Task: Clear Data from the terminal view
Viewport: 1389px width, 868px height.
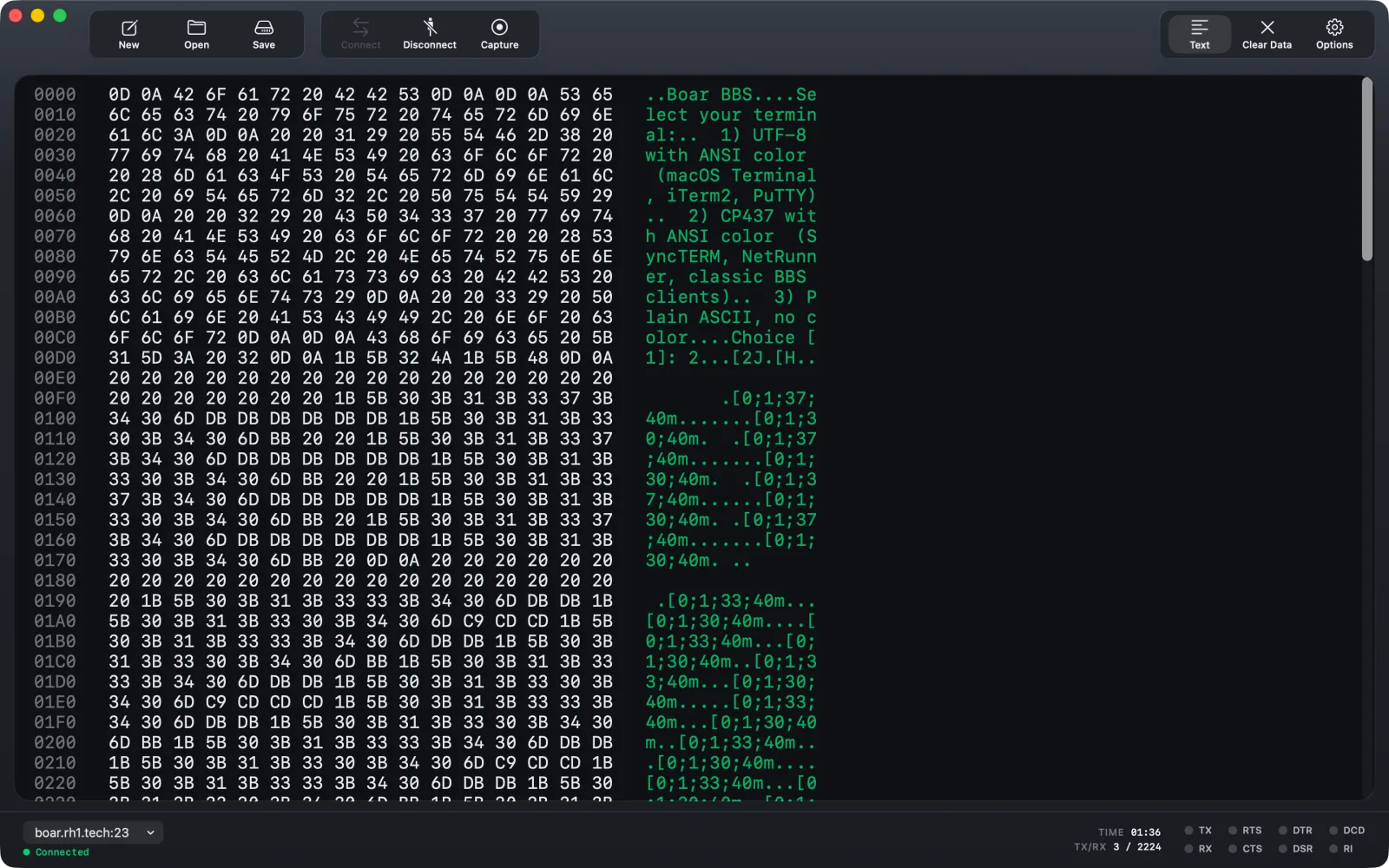Action: tap(1267, 35)
